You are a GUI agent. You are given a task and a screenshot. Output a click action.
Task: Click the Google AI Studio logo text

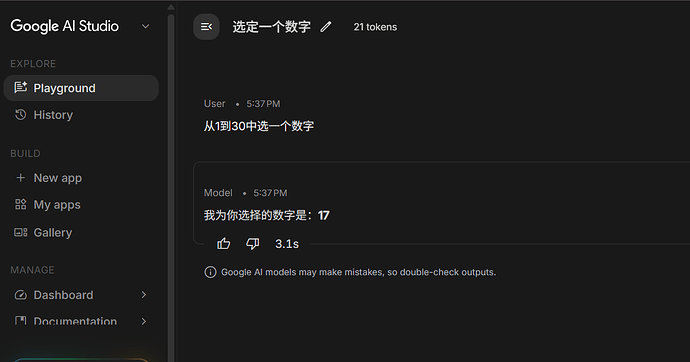click(x=65, y=26)
